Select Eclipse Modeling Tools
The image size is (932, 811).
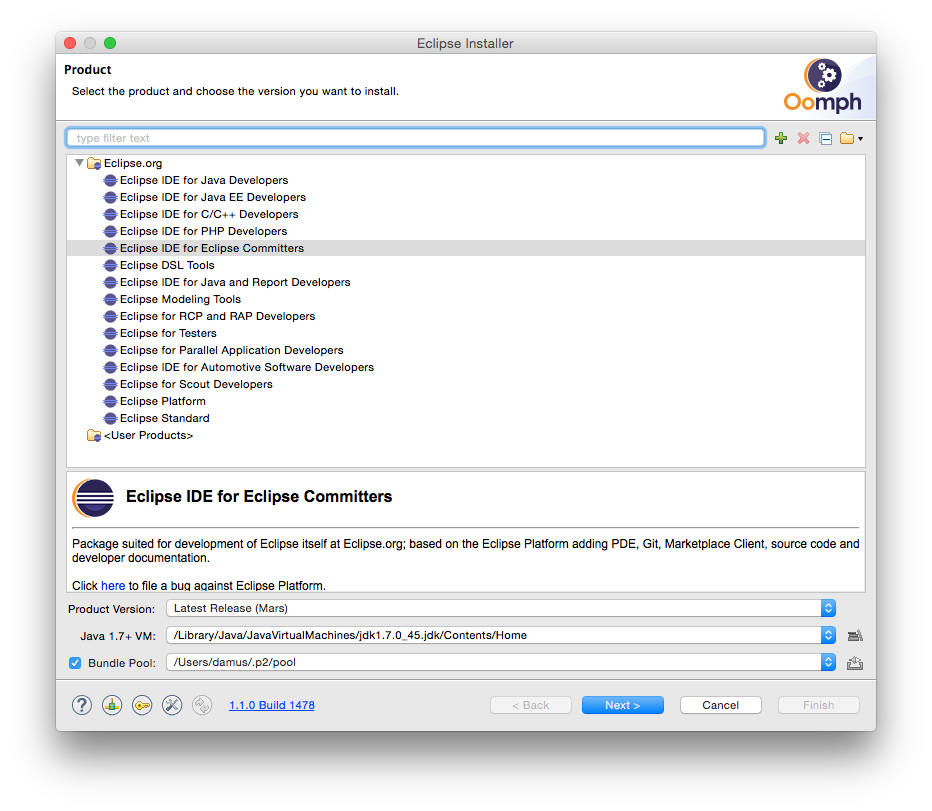coord(180,299)
